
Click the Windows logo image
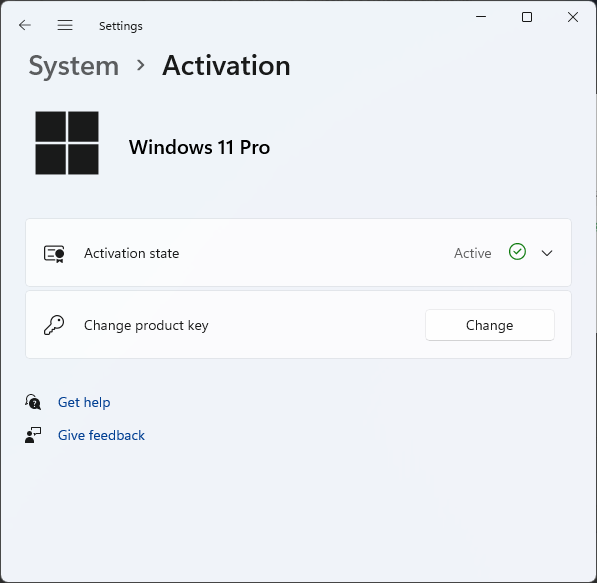[67, 143]
